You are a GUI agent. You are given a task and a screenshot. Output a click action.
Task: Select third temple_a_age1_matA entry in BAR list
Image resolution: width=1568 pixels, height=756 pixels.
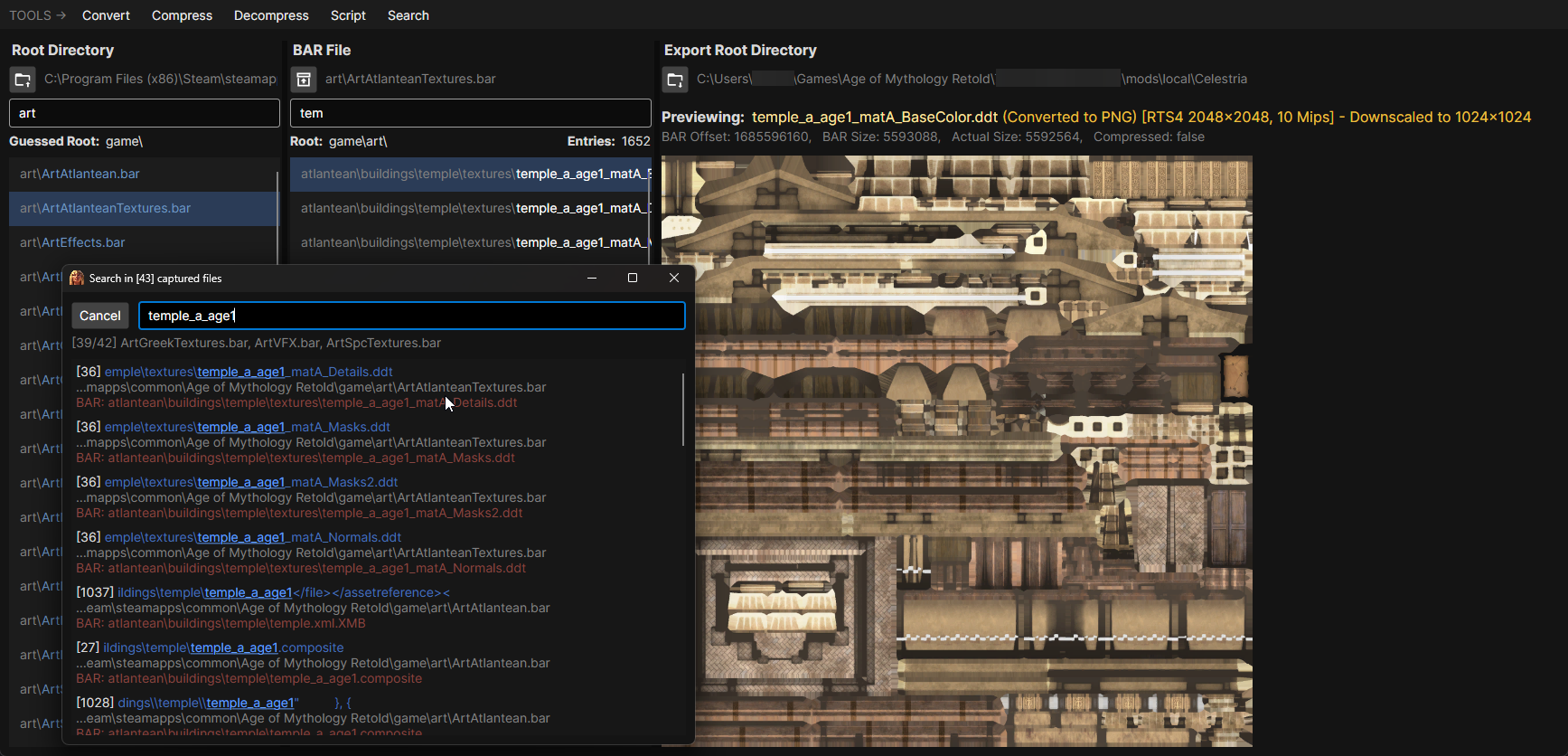click(471, 242)
